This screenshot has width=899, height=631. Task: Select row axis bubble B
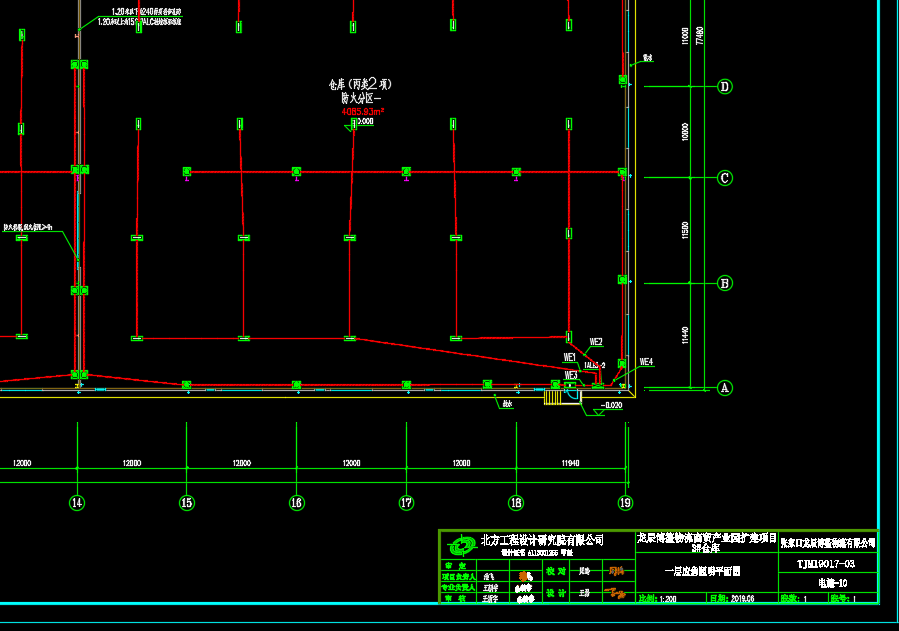(x=725, y=283)
